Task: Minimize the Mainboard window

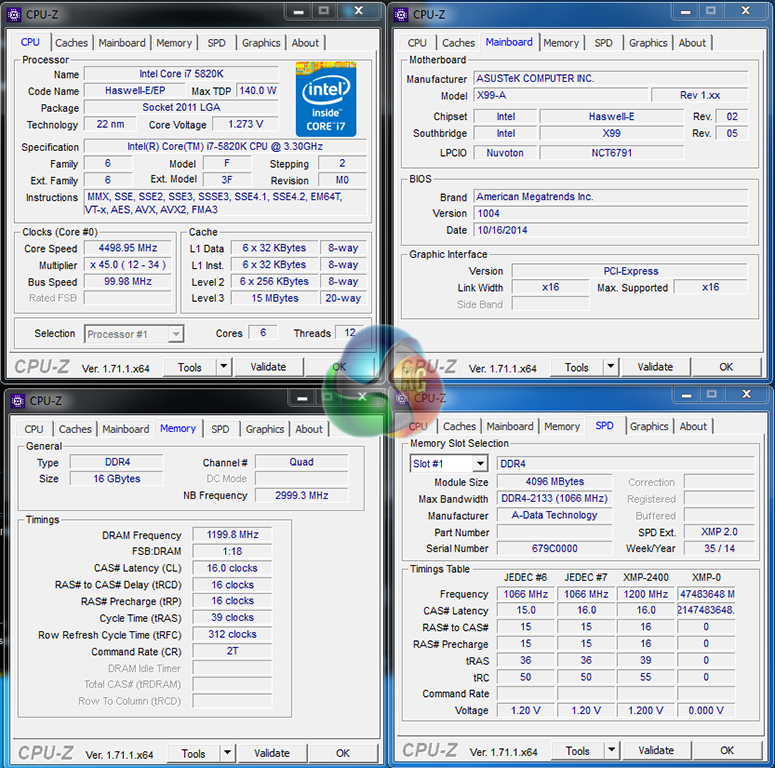Action: (x=686, y=11)
